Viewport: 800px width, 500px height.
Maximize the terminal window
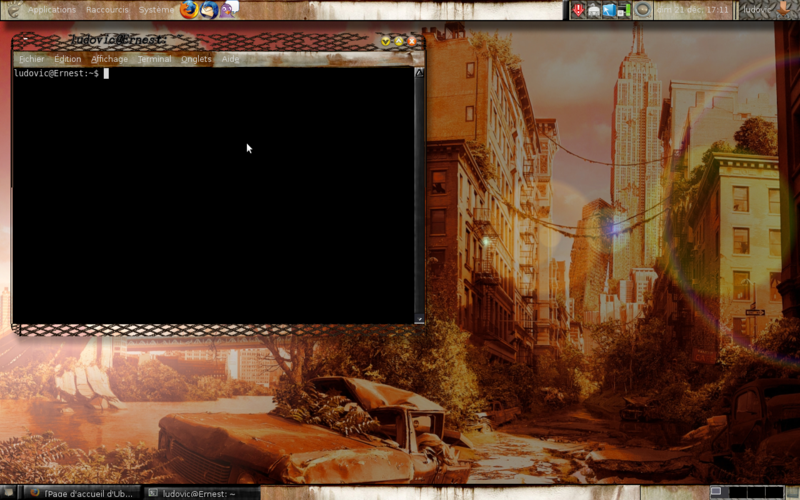pos(398,41)
